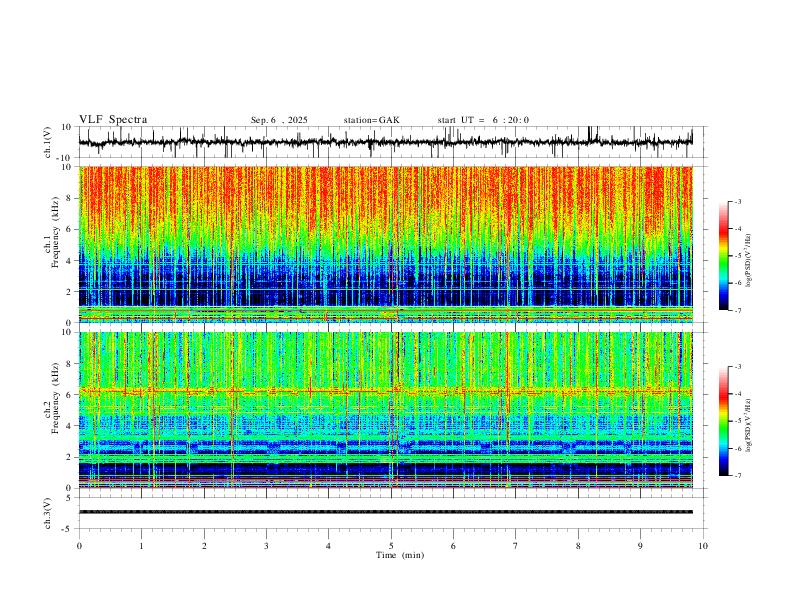The width and height of the screenshot is (792, 612).
Task: Click the "-3" label on ch.2 colorbar
Action: (738, 367)
